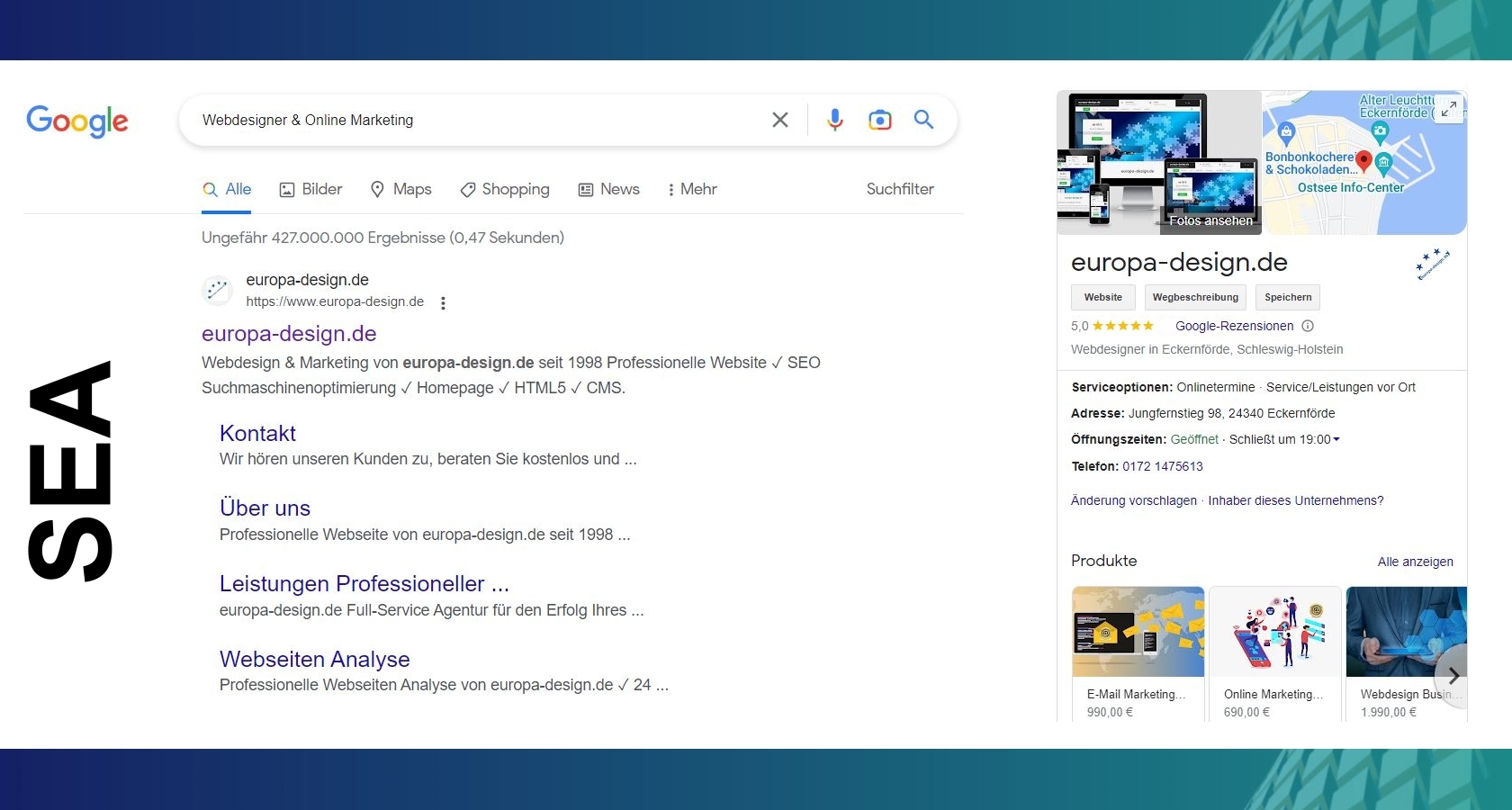1512x810 pixels.
Task: Click the result URL https://www.europa-design.de
Action: coord(335,301)
